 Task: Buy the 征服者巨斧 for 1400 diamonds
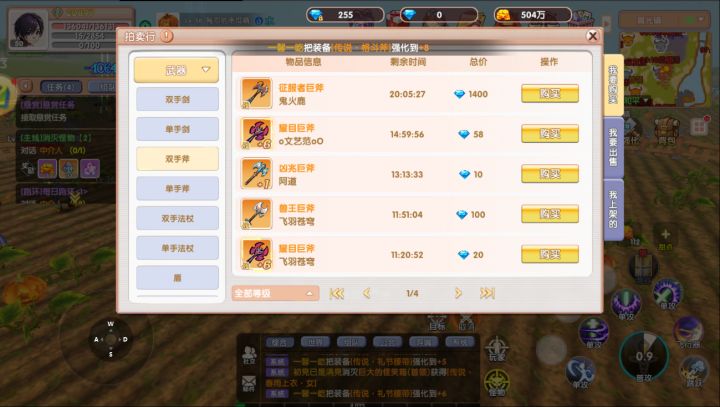pyautogui.click(x=550, y=94)
